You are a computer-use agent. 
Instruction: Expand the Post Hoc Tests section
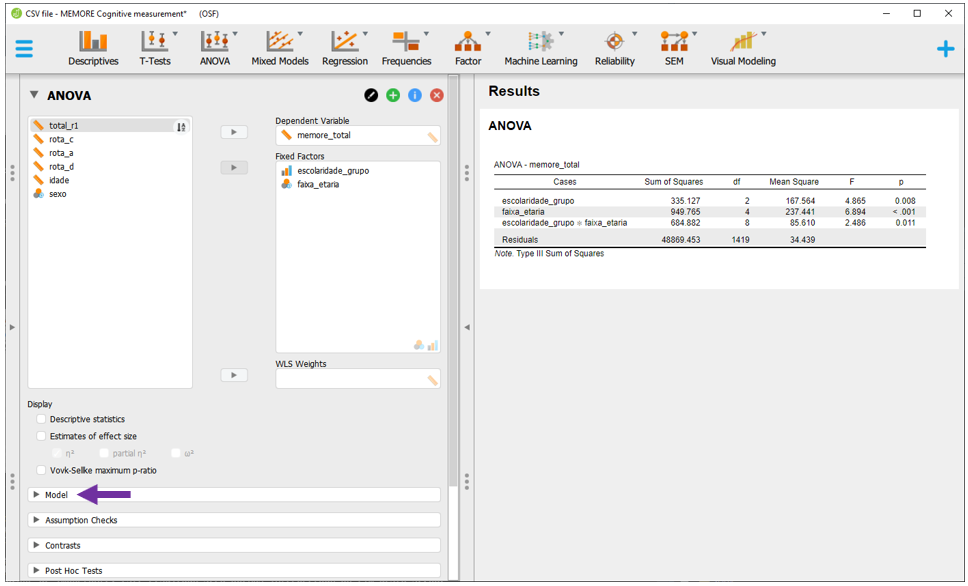coord(73,571)
